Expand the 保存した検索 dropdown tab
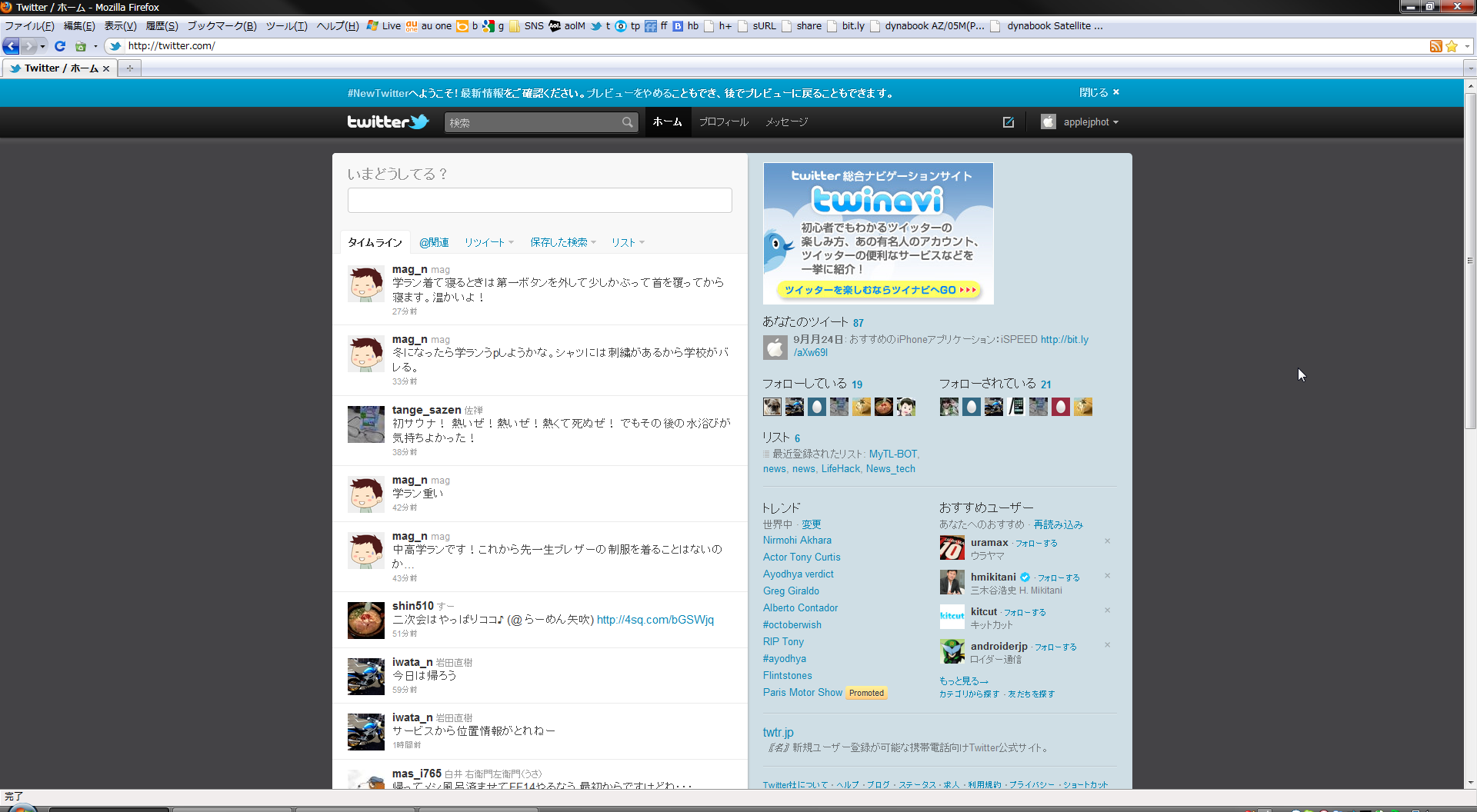 click(x=563, y=242)
